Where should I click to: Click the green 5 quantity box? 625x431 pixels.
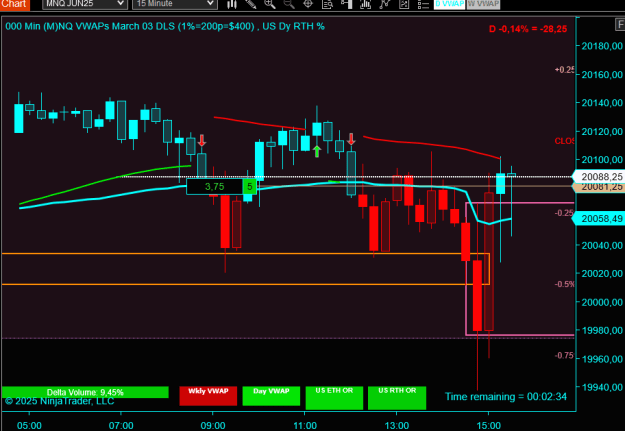point(250,187)
